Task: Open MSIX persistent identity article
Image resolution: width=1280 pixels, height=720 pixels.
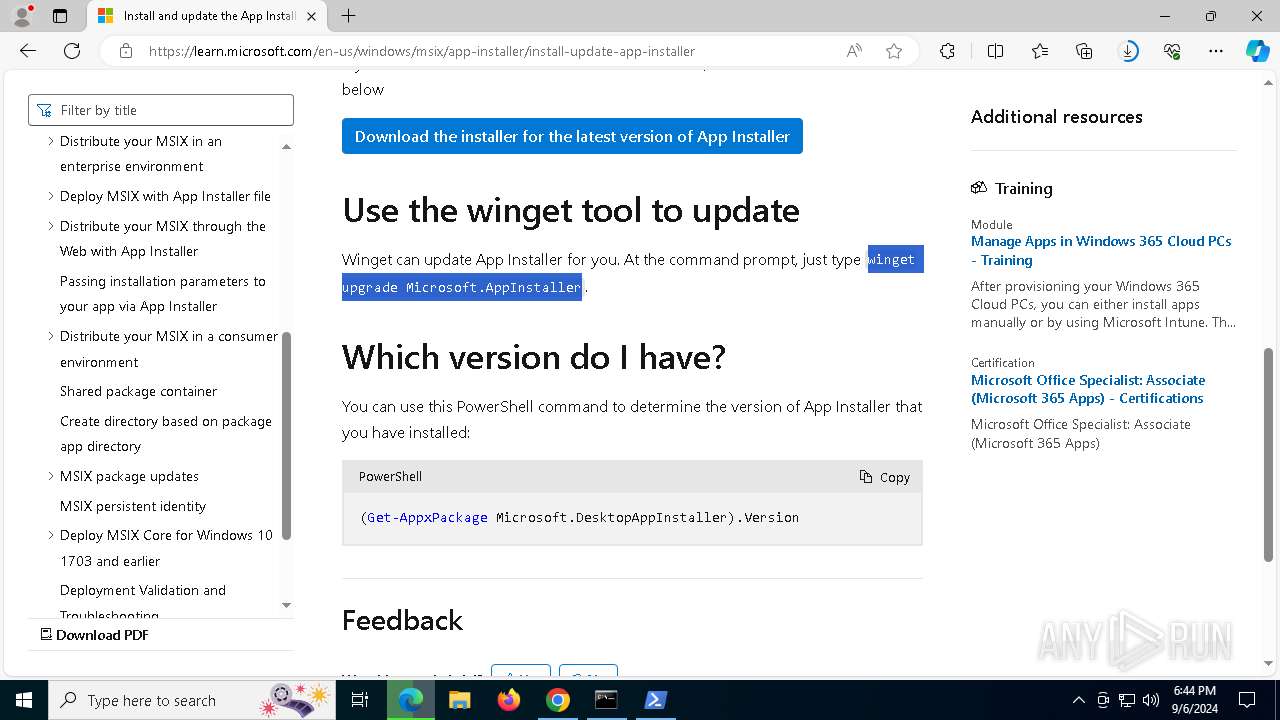Action: point(132,506)
